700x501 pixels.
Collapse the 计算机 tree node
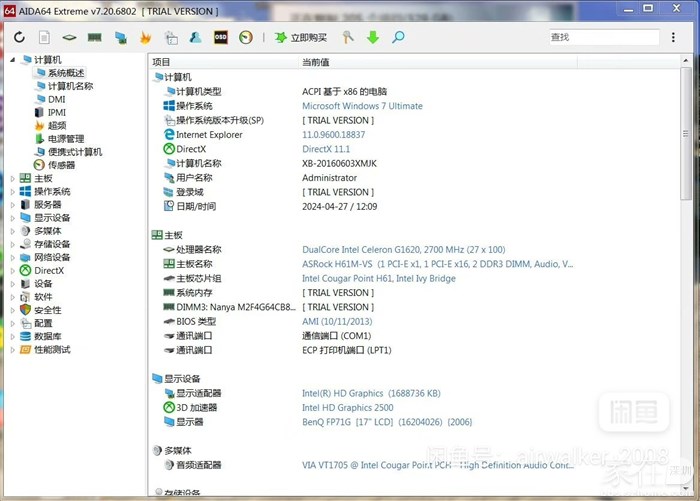[13, 61]
